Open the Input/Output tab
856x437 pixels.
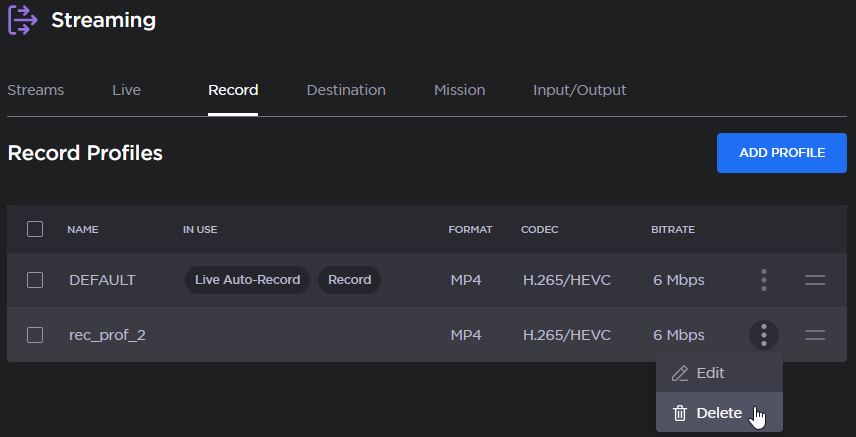click(x=579, y=90)
